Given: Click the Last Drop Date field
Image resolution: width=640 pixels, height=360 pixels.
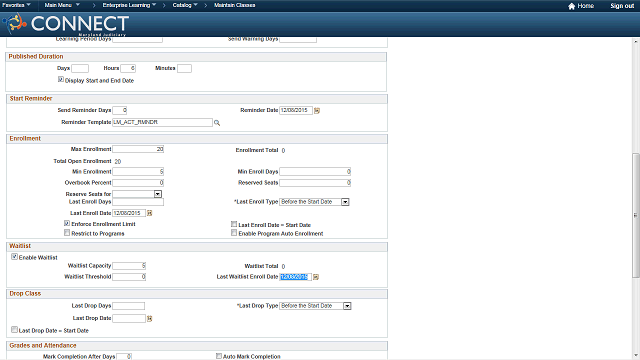Looking at the screenshot, I should point(129,319).
